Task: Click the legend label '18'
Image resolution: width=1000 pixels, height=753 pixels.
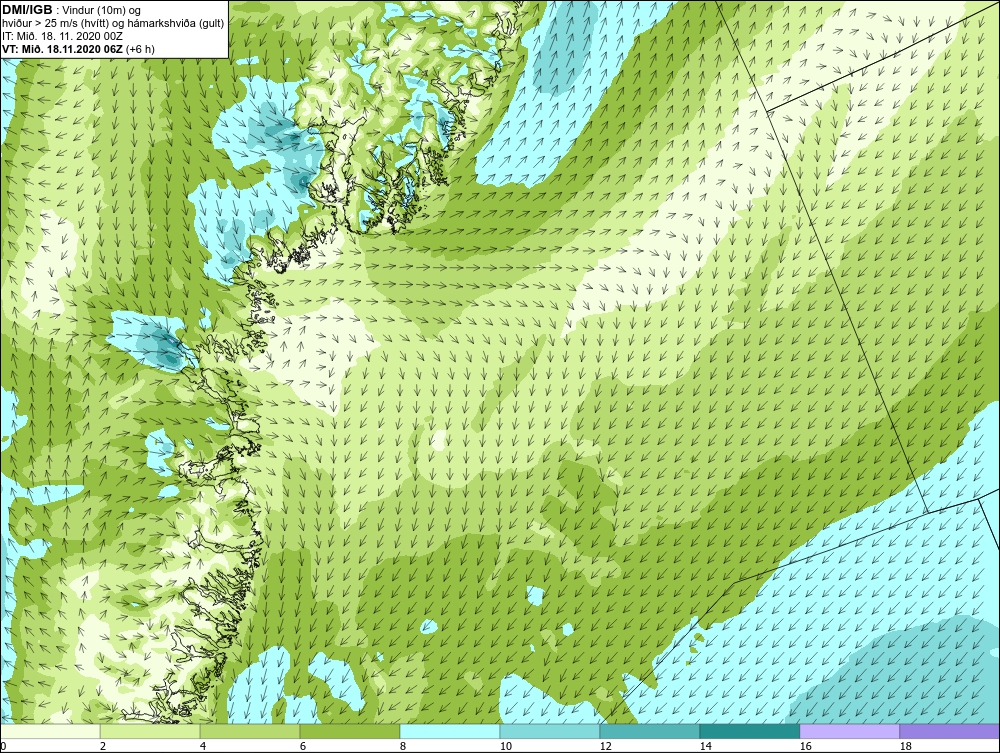Action: [x=906, y=746]
